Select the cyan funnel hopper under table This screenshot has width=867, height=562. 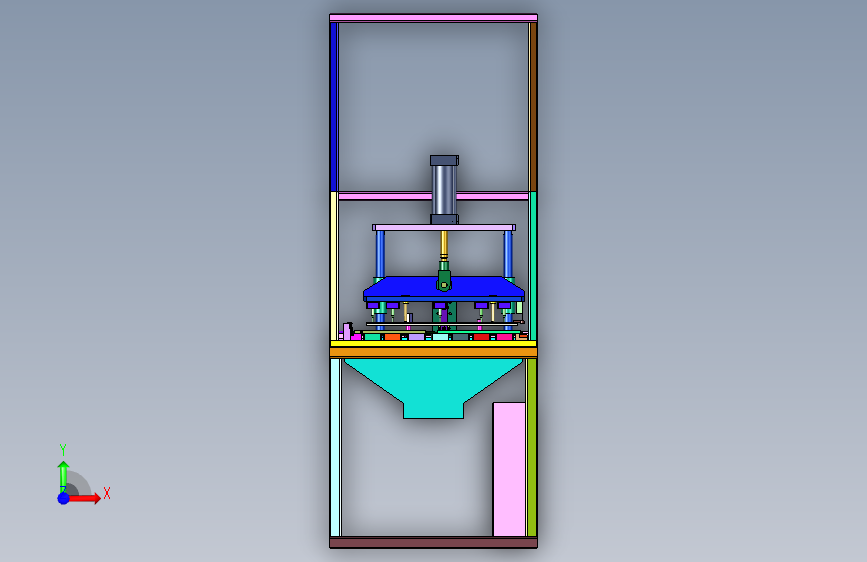[x=433, y=387]
